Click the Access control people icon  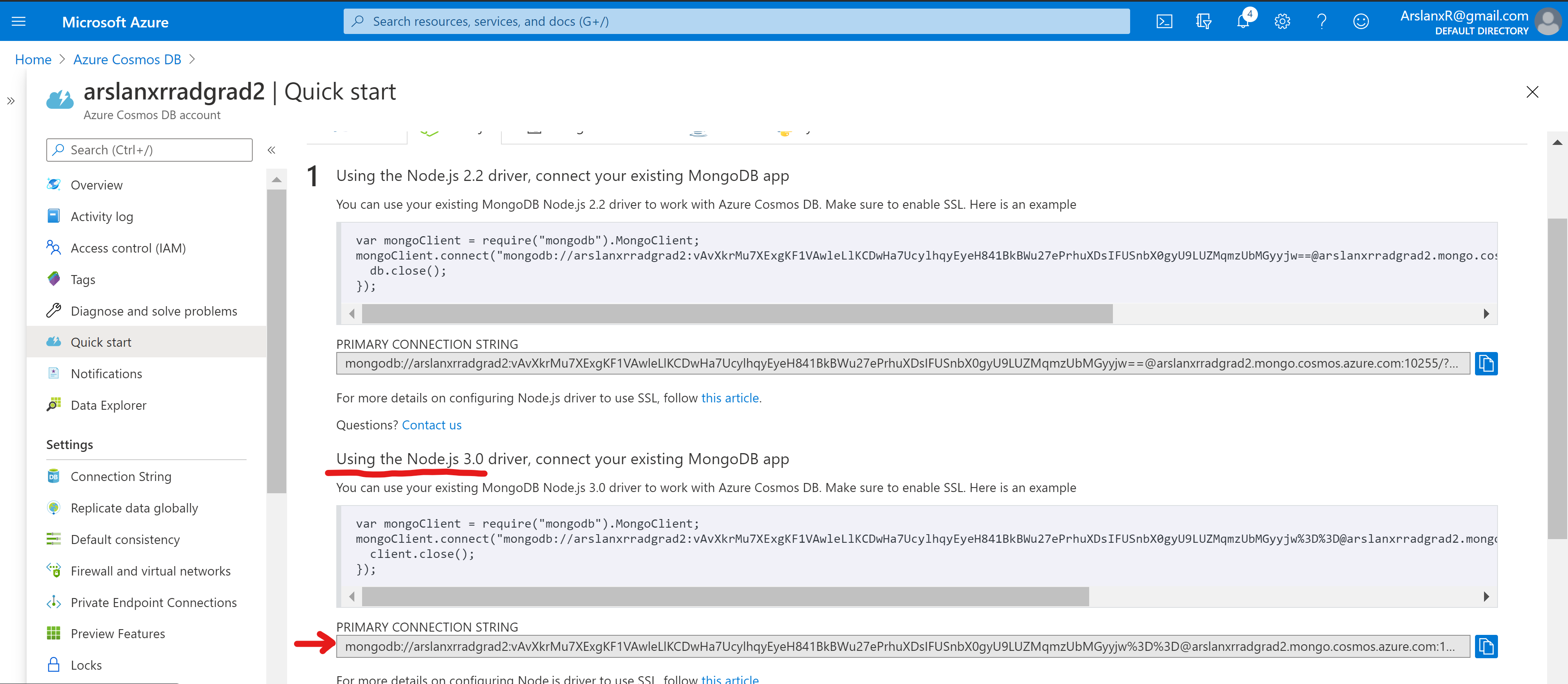click(x=54, y=247)
